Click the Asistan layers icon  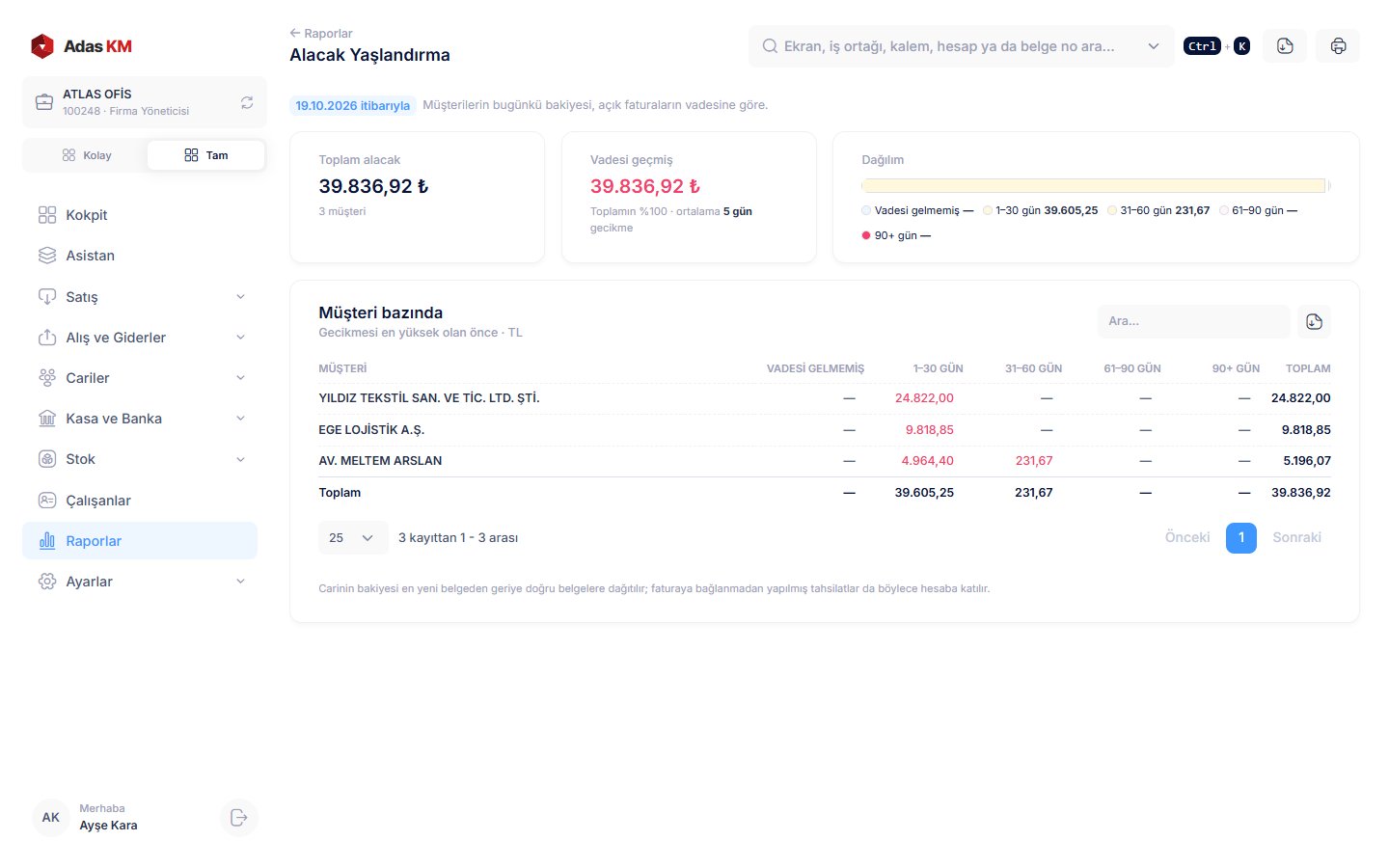tap(47, 256)
